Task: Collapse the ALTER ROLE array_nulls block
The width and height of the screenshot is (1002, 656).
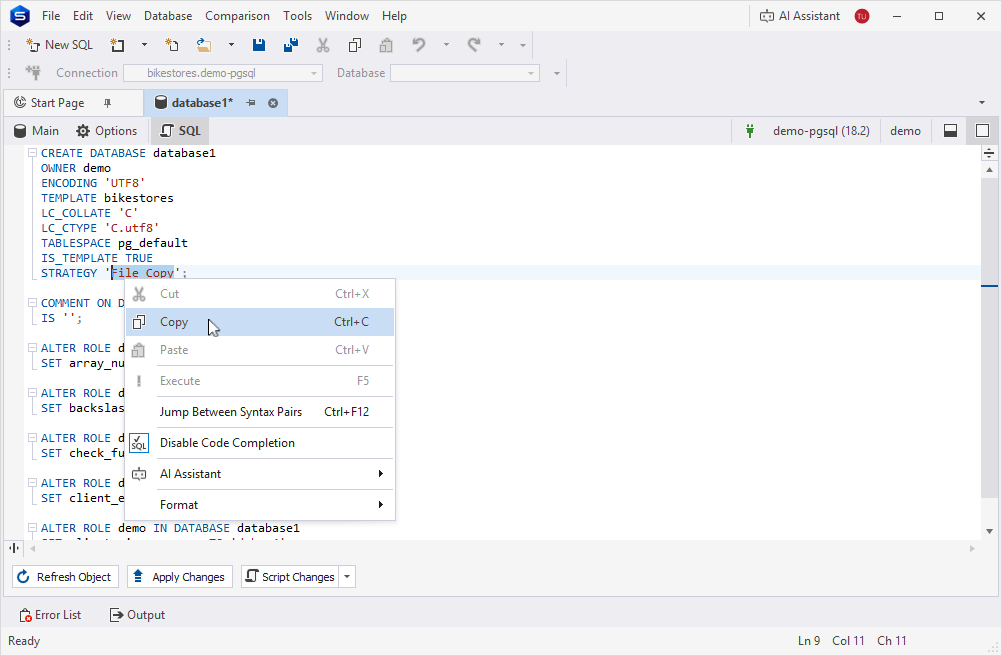Action: (32, 348)
